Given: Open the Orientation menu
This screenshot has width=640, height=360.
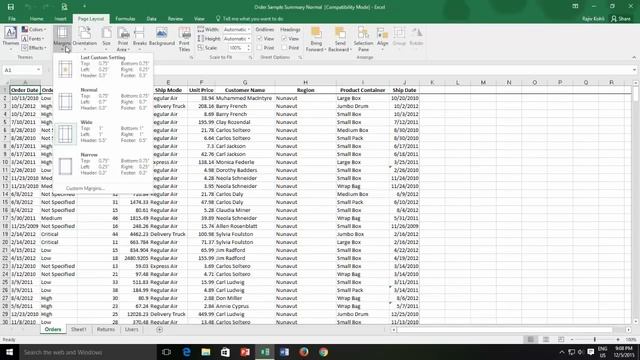Looking at the screenshot, I should point(84,37).
